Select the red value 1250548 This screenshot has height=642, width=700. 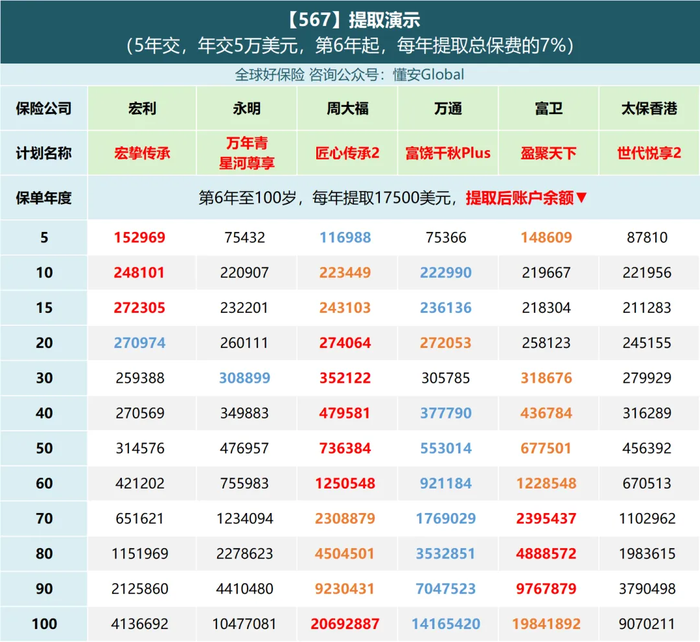tap(345, 484)
